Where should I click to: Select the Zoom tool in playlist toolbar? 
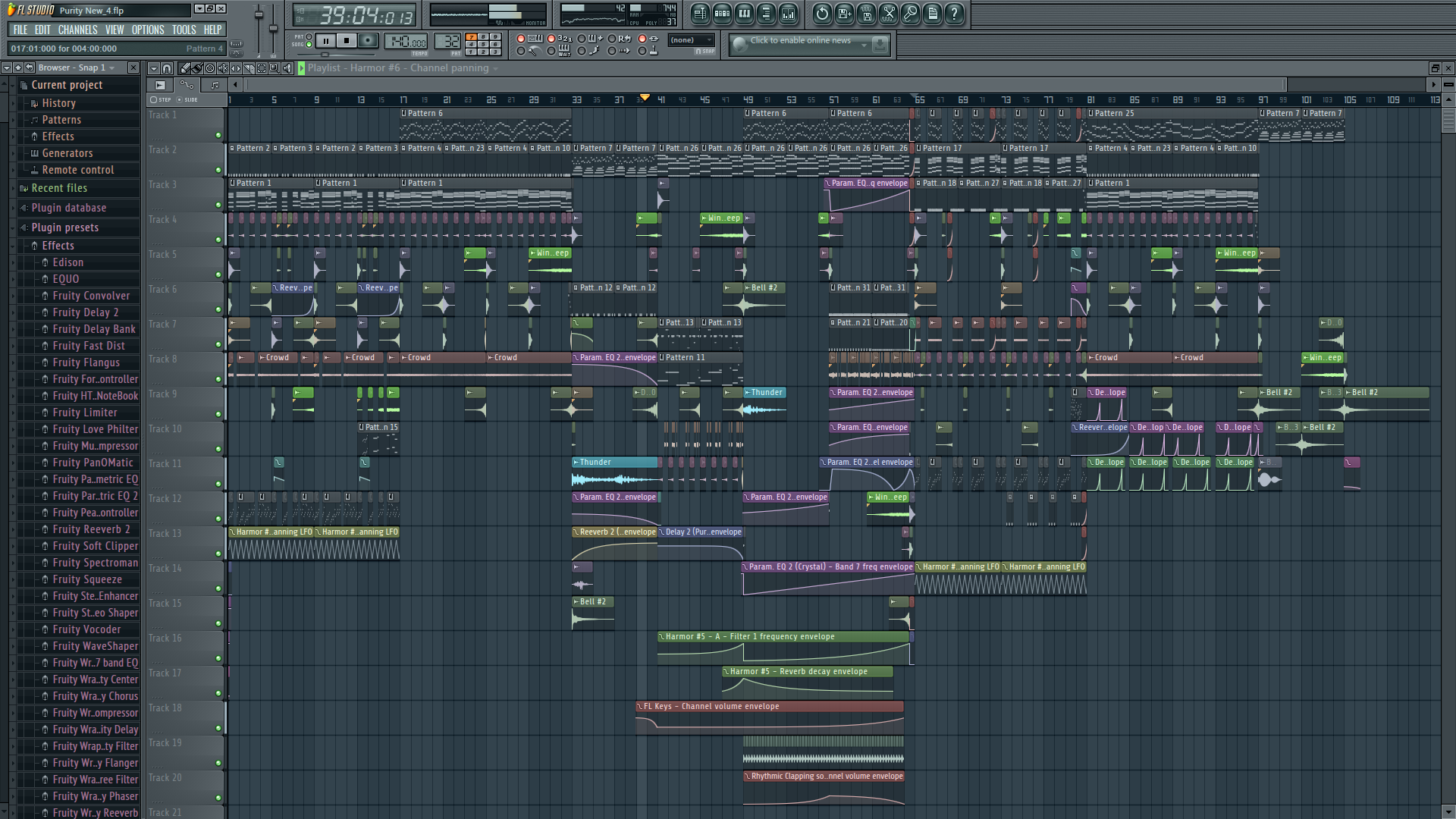coord(275,68)
